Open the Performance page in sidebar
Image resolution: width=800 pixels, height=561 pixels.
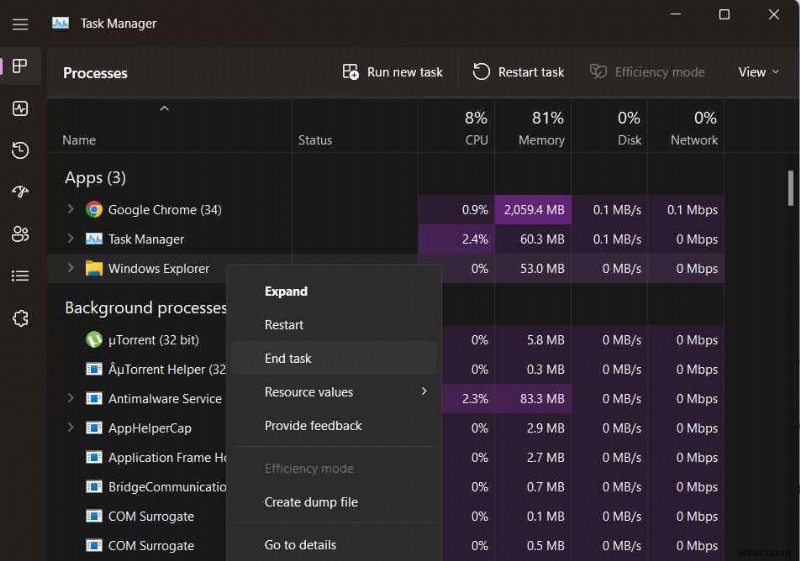[x=20, y=108]
